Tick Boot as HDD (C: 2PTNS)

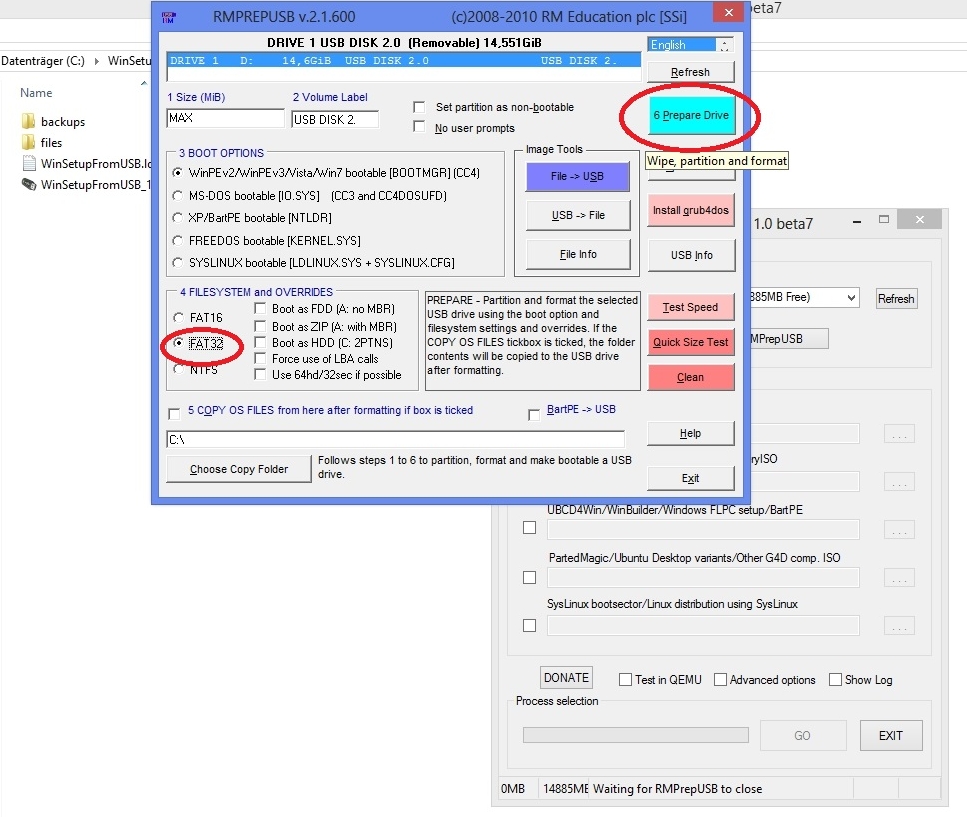pyautogui.click(x=260, y=342)
